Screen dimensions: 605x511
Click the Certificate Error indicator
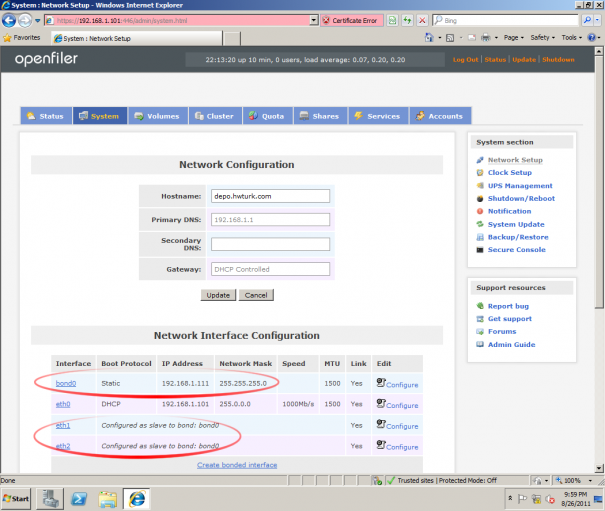click(352, 20)
